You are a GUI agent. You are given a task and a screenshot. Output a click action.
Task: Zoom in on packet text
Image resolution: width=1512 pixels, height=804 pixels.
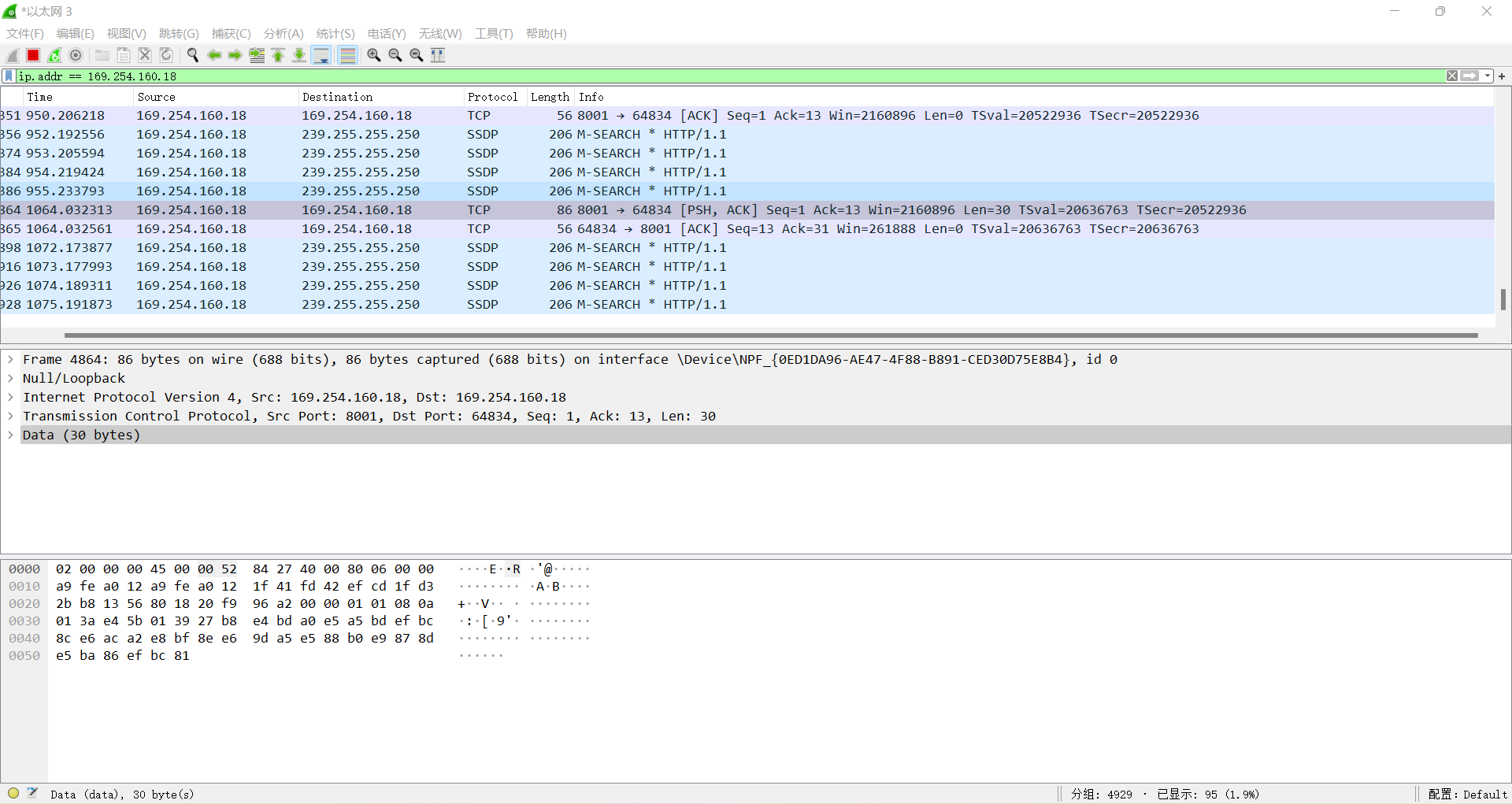[x=374, y=55]
